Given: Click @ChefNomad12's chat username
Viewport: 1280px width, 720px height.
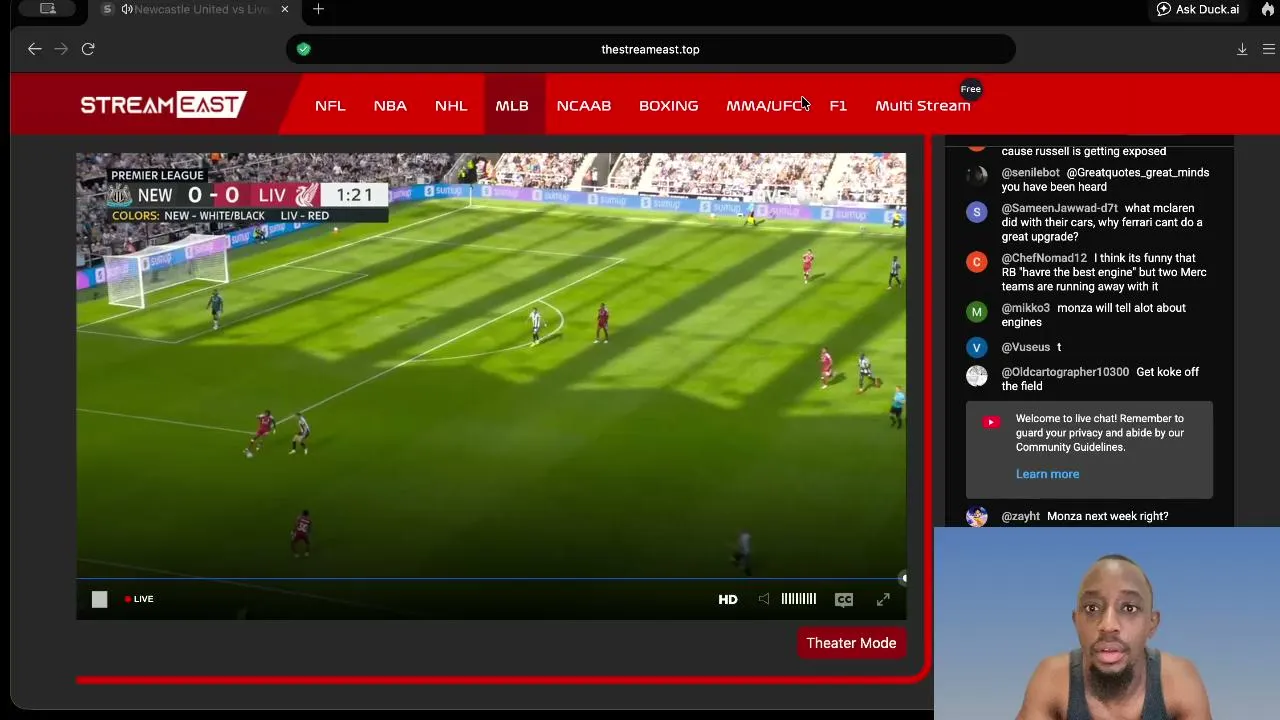Looking at the screenshot, I should coord(1044,258).
